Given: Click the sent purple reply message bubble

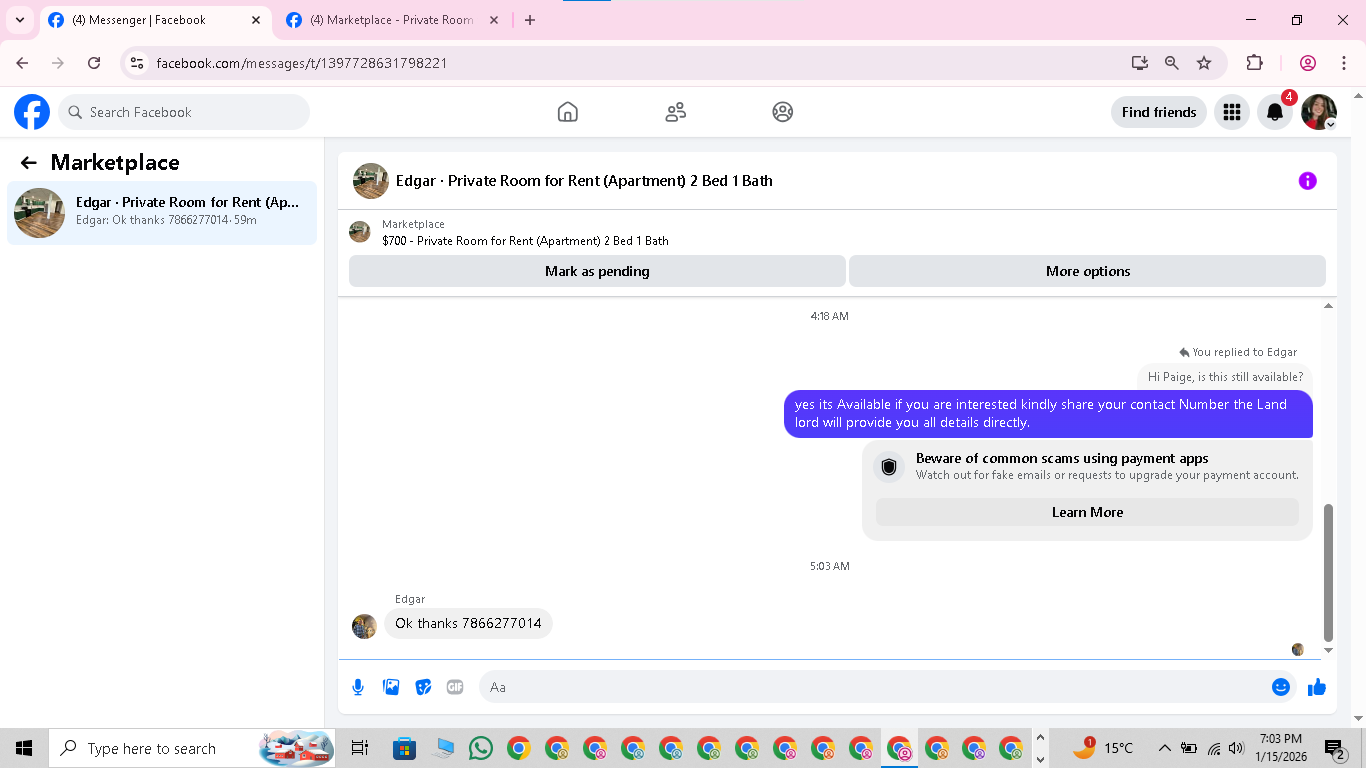Looking at the screenshot, I should pyautogui.click(x=1048, y=413).
